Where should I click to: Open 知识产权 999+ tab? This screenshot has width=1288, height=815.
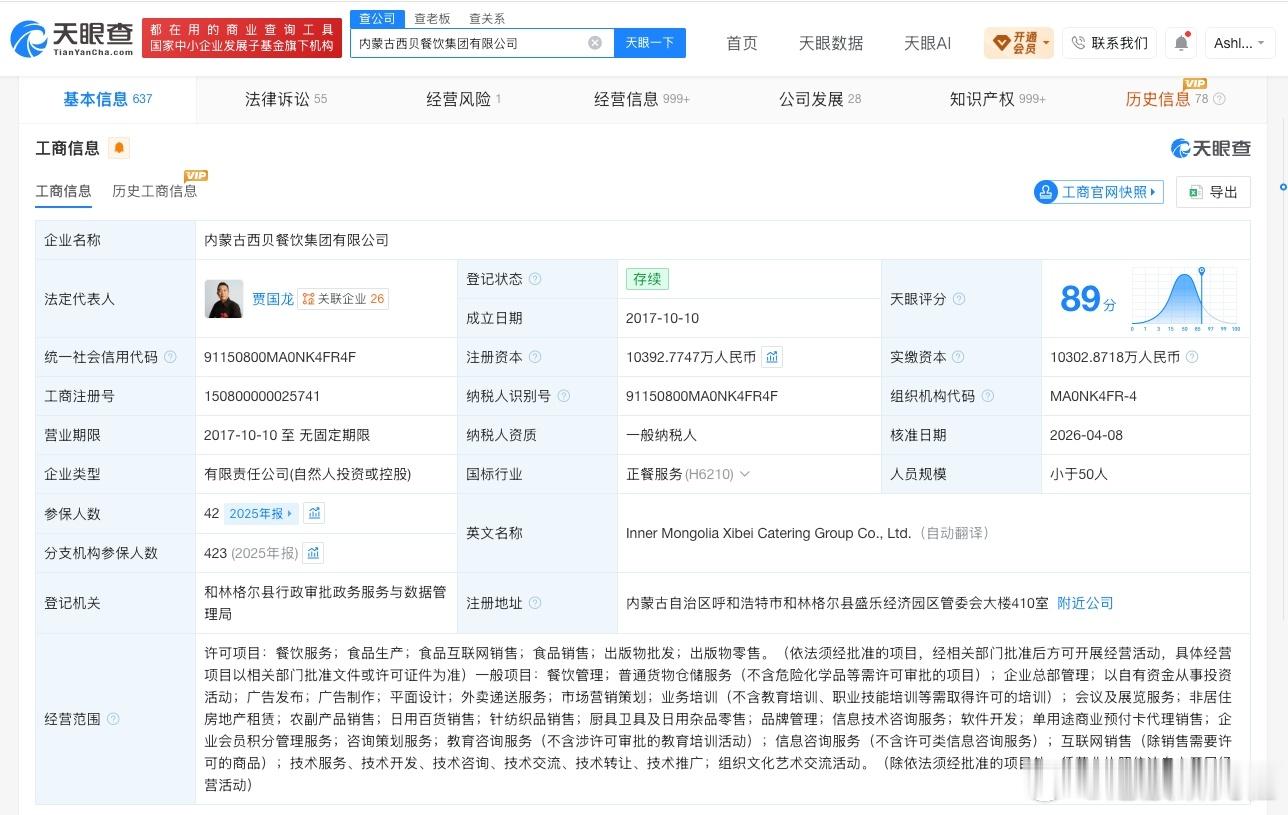click(x=997, y=99)
